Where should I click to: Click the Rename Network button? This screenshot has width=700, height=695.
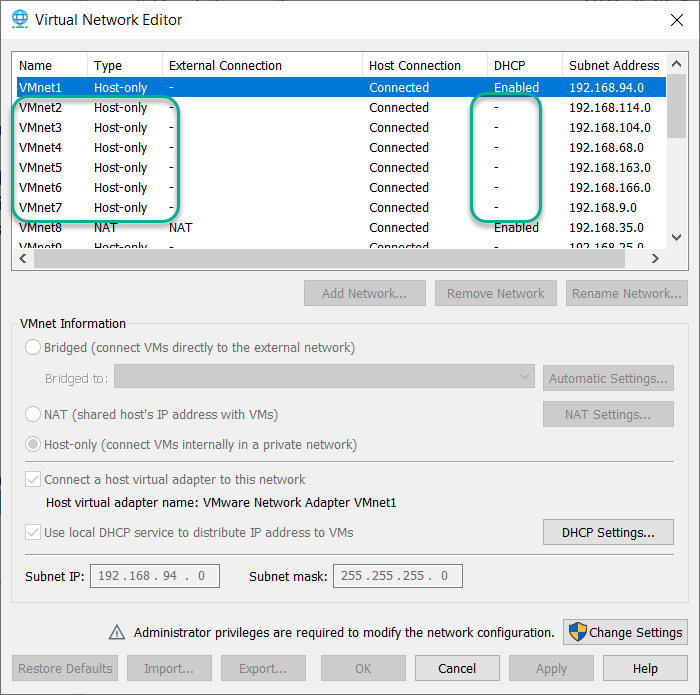pos(627,293)
